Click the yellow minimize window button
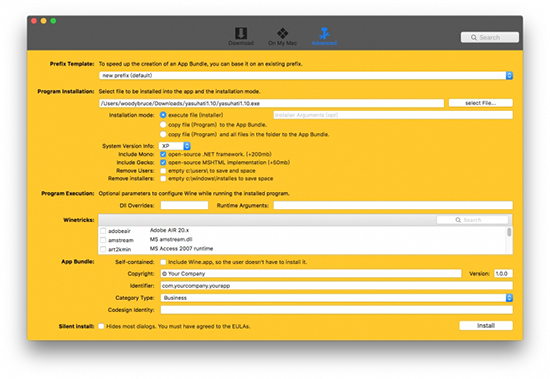The height and width of the screenshot is (379, 550). [43, 21]
